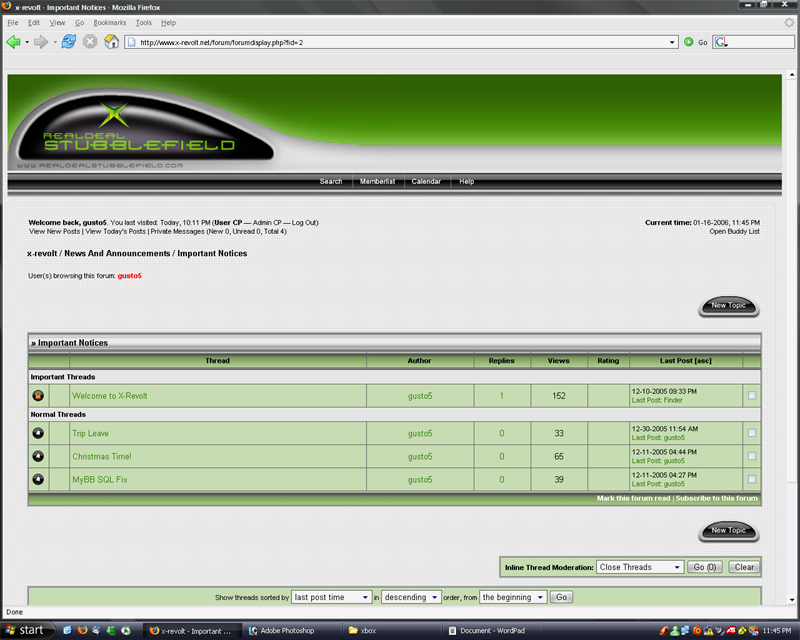
Task: Click Subscribe to this forum
Action: coord(717,498)
